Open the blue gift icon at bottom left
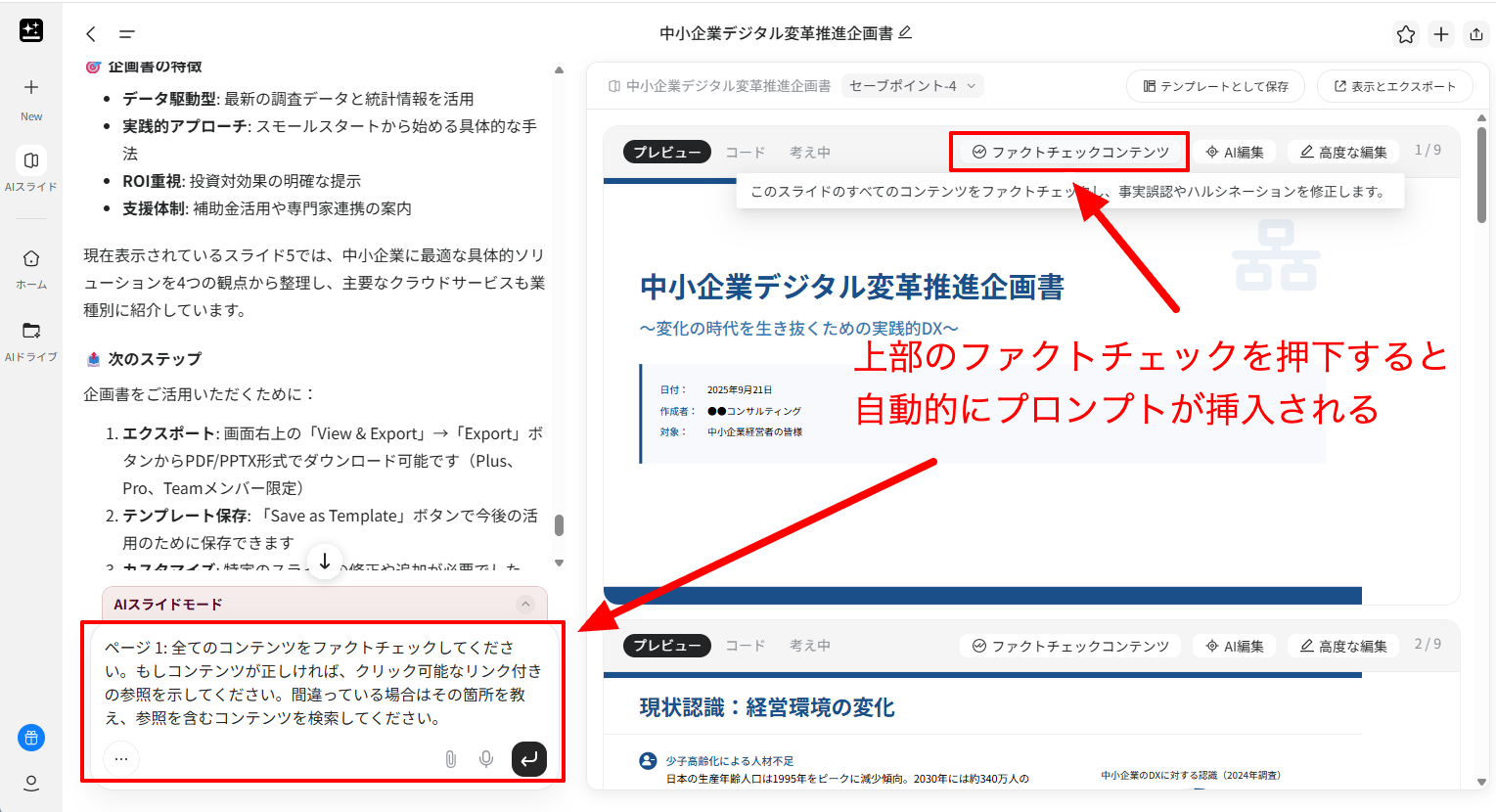Image resolution: width=1496 pixels, height=812 pixels. pyautogui.click(x=30, y=739)
